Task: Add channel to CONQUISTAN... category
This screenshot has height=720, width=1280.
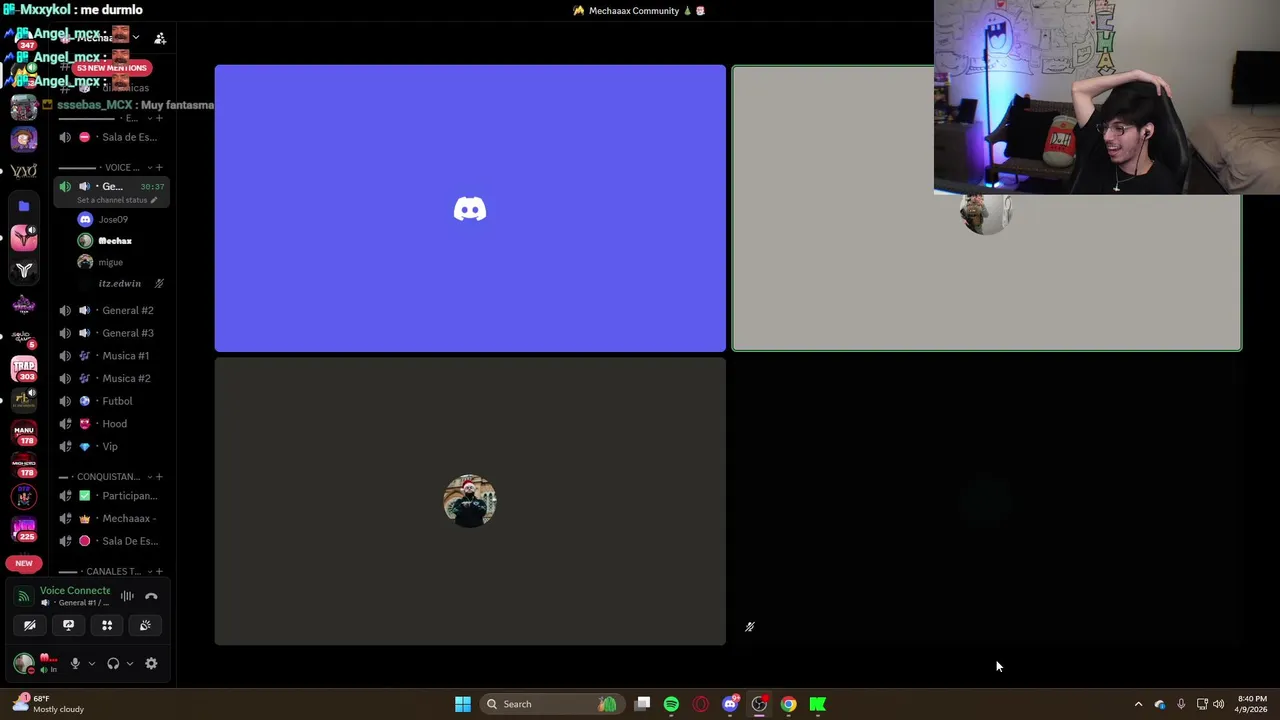Action: coord(159,477)
